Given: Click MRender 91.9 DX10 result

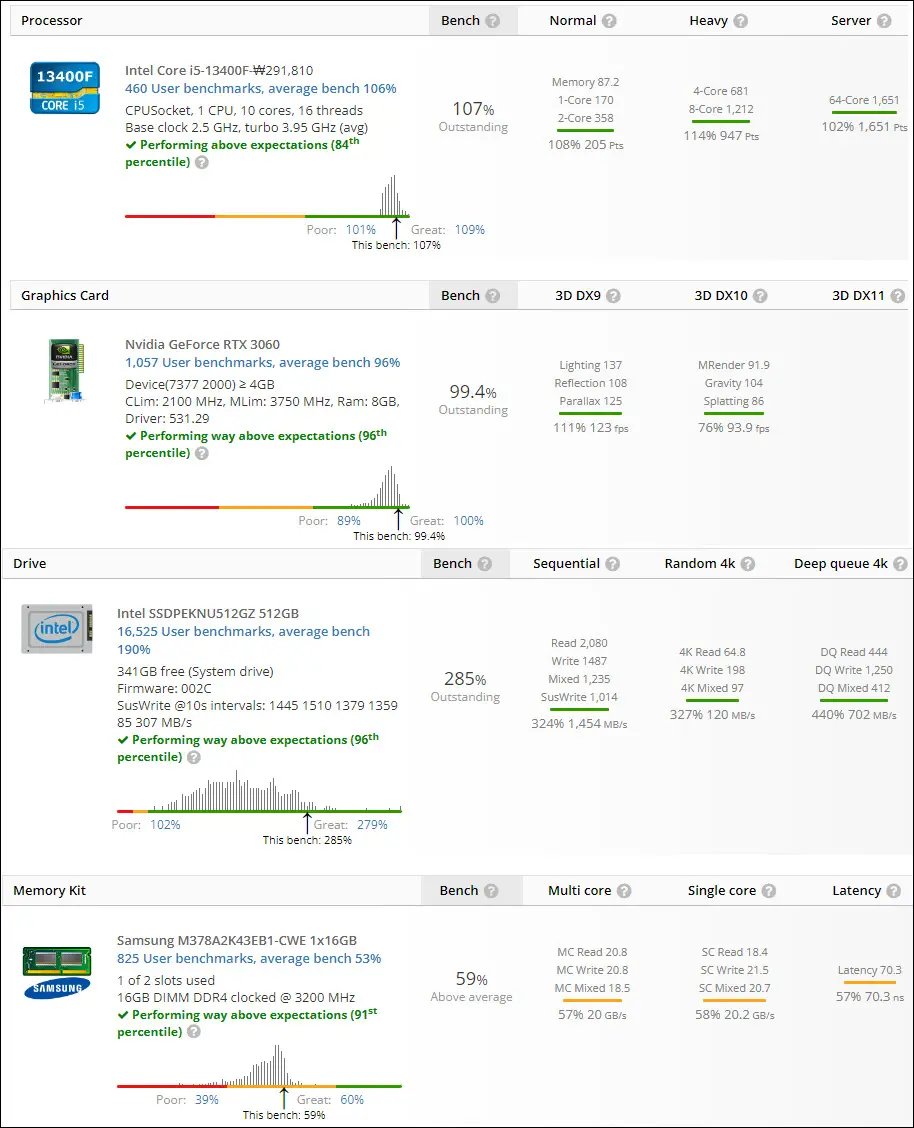Looking at the screenshot, I should (734, 365).
